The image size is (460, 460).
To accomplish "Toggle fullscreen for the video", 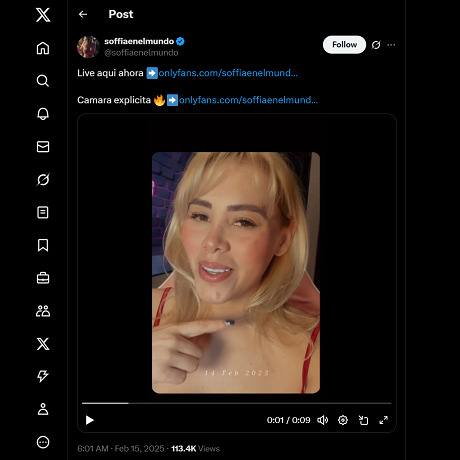I will tap(384, 420).
